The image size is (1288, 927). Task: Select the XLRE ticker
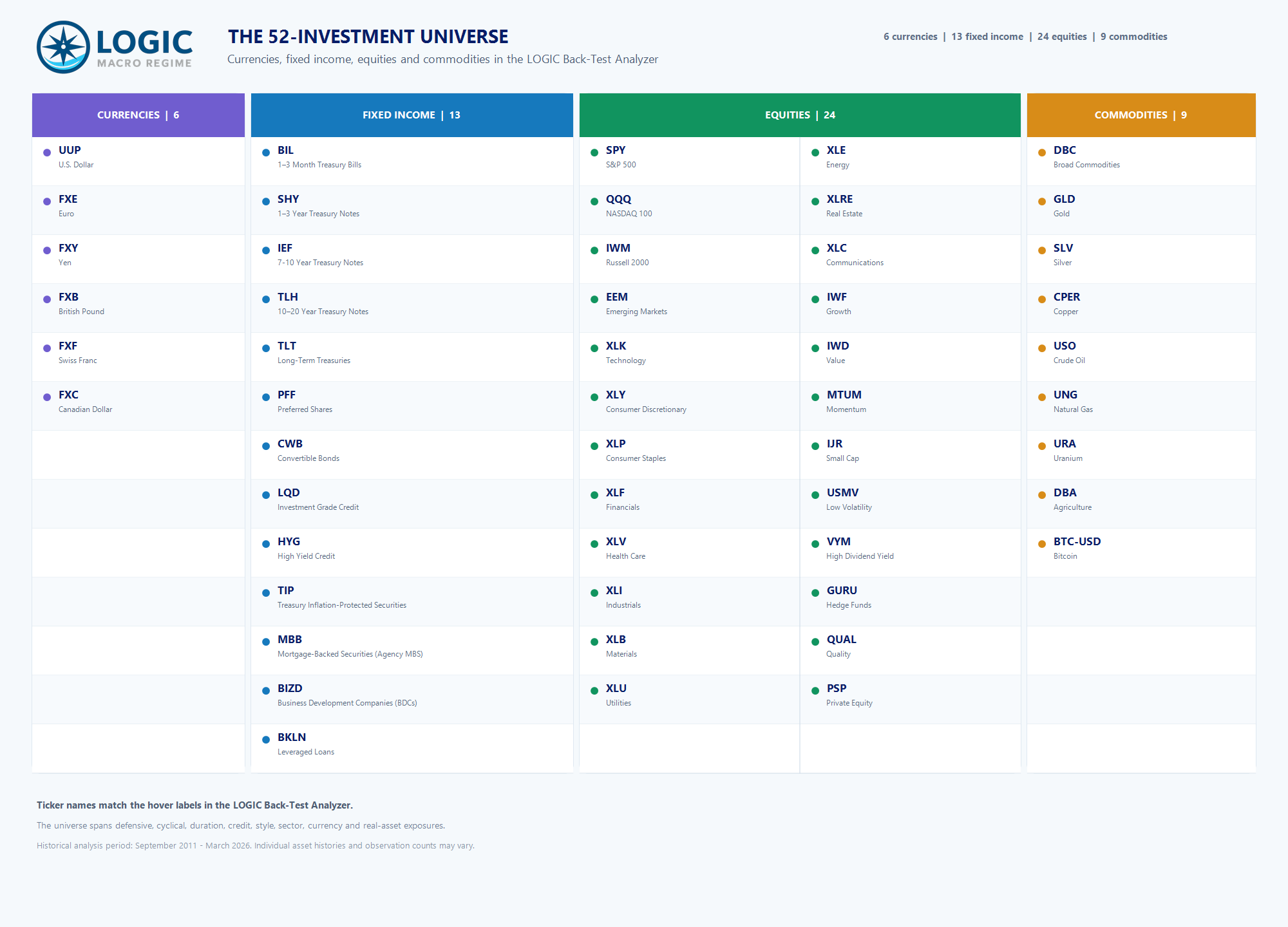[x=839, y=200]
